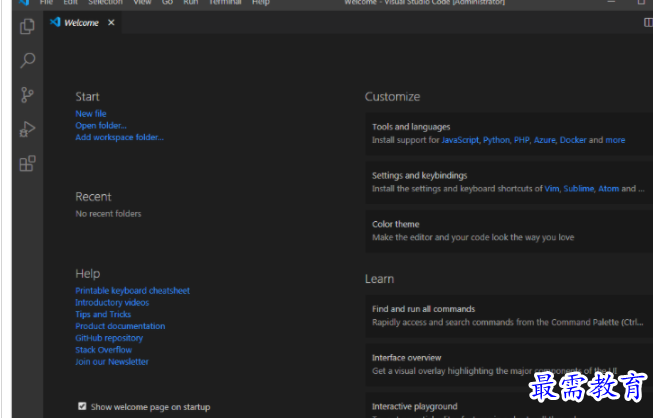The height and width of the screenshot is (418, 653).
Task: Click the Open folder... link
Action: coord(101,125)
